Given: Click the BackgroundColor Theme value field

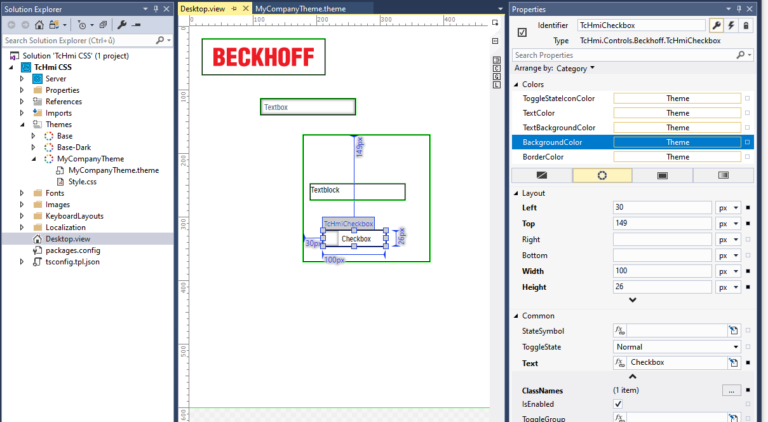Looking at the screenshot, I should click(x=677, y=142).
